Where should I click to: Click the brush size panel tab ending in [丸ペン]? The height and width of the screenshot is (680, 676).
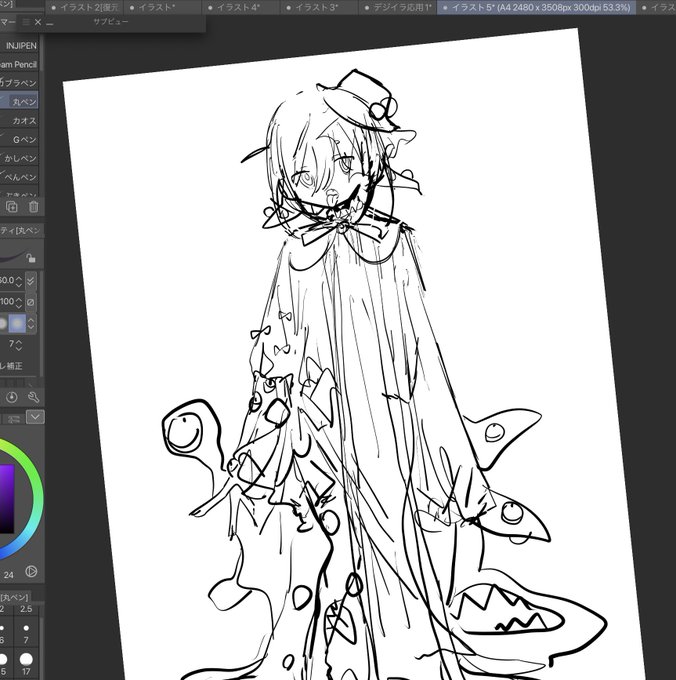pyautogui.click(x=14, y=597)
